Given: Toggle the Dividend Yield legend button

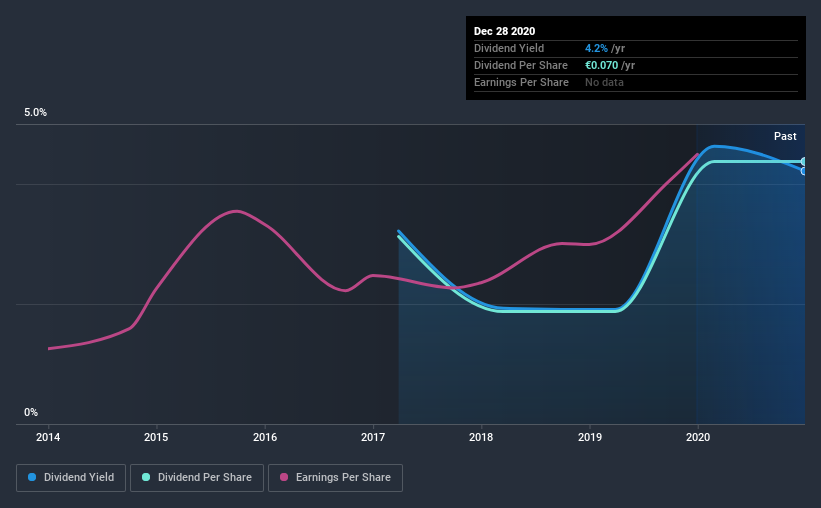Looking at the screenshot, I should [x=71, y=478].
